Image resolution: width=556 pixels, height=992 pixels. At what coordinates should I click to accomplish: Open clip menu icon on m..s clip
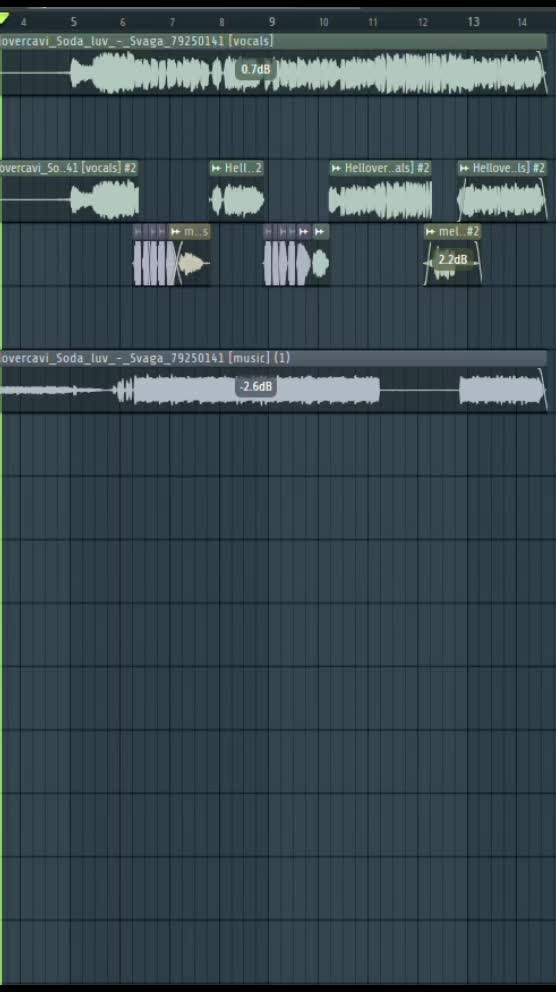point(176,232)
